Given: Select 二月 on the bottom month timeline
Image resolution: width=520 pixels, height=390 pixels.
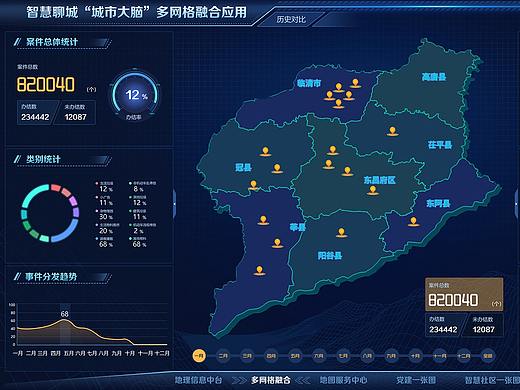Looking at the screenshot, I should [x=223, y=356].
